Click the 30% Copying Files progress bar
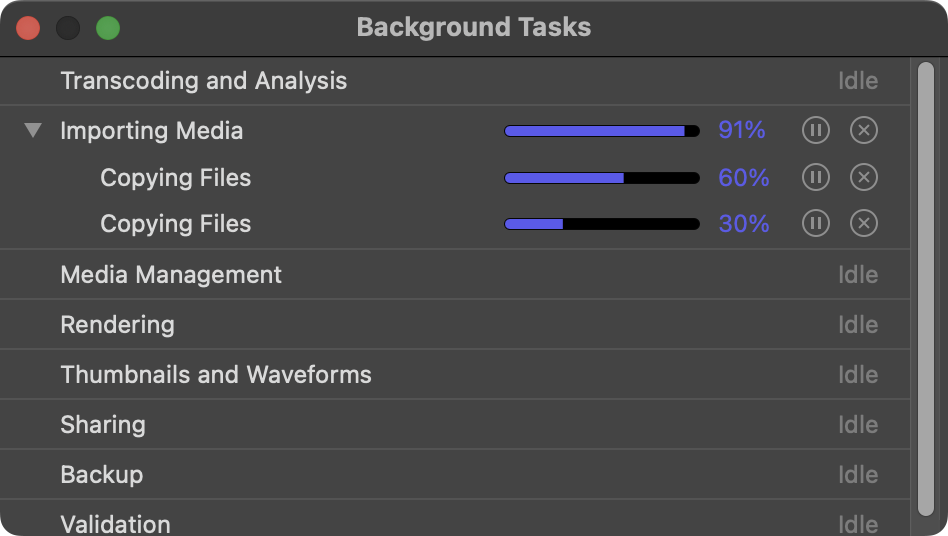 coord(601,224)
